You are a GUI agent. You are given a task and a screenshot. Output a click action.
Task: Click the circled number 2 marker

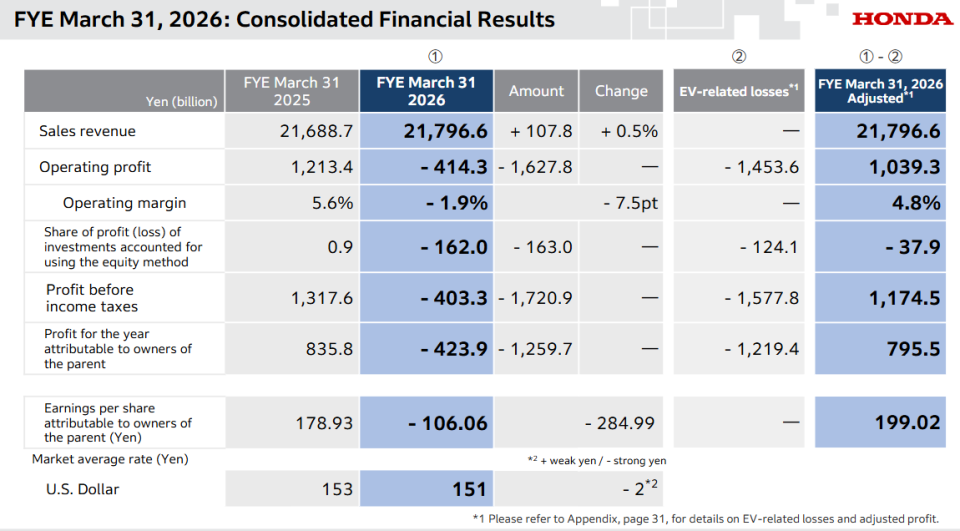738,56
